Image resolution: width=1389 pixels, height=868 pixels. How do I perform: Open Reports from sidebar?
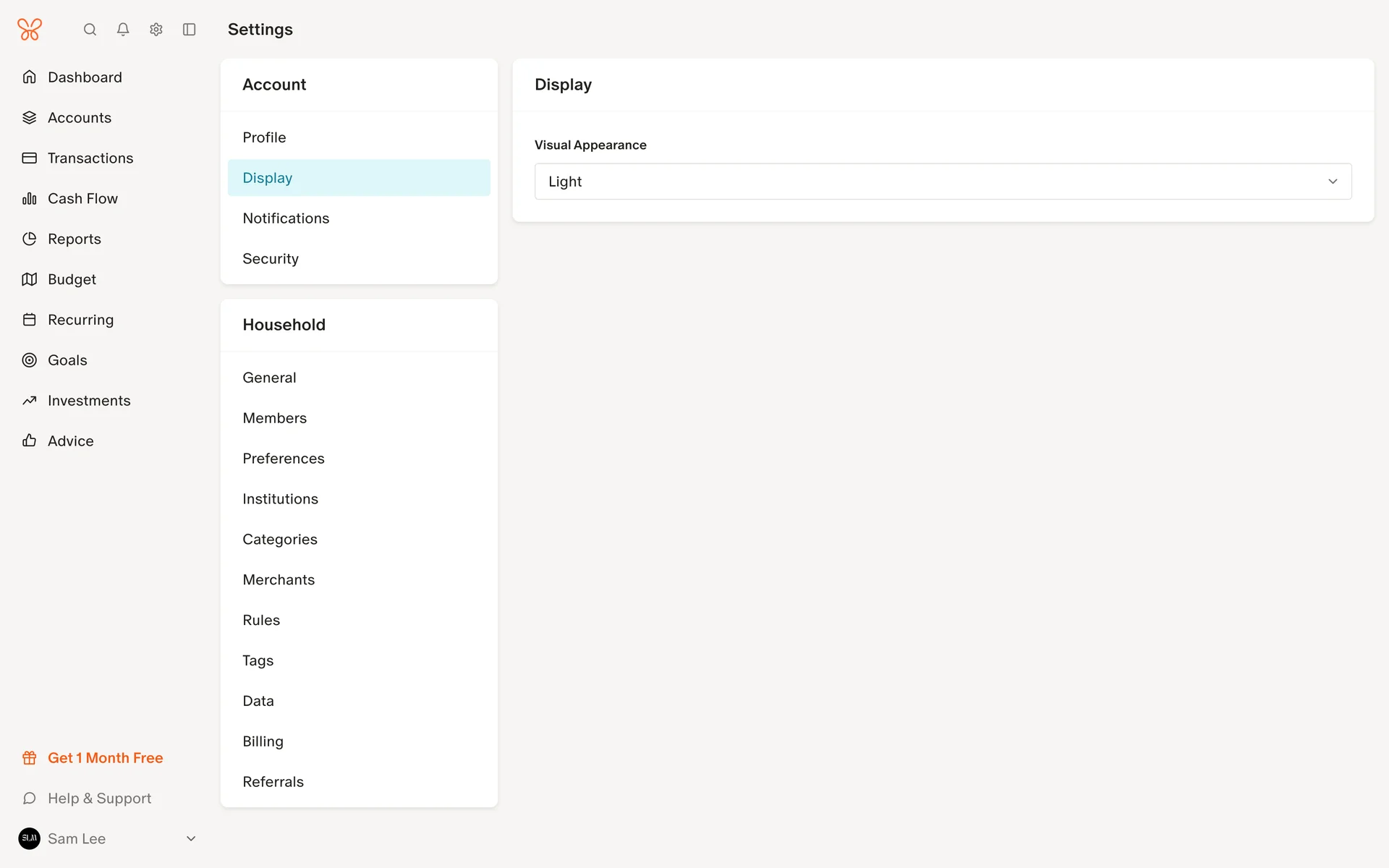pyautogui.click(x=74, y=239)
